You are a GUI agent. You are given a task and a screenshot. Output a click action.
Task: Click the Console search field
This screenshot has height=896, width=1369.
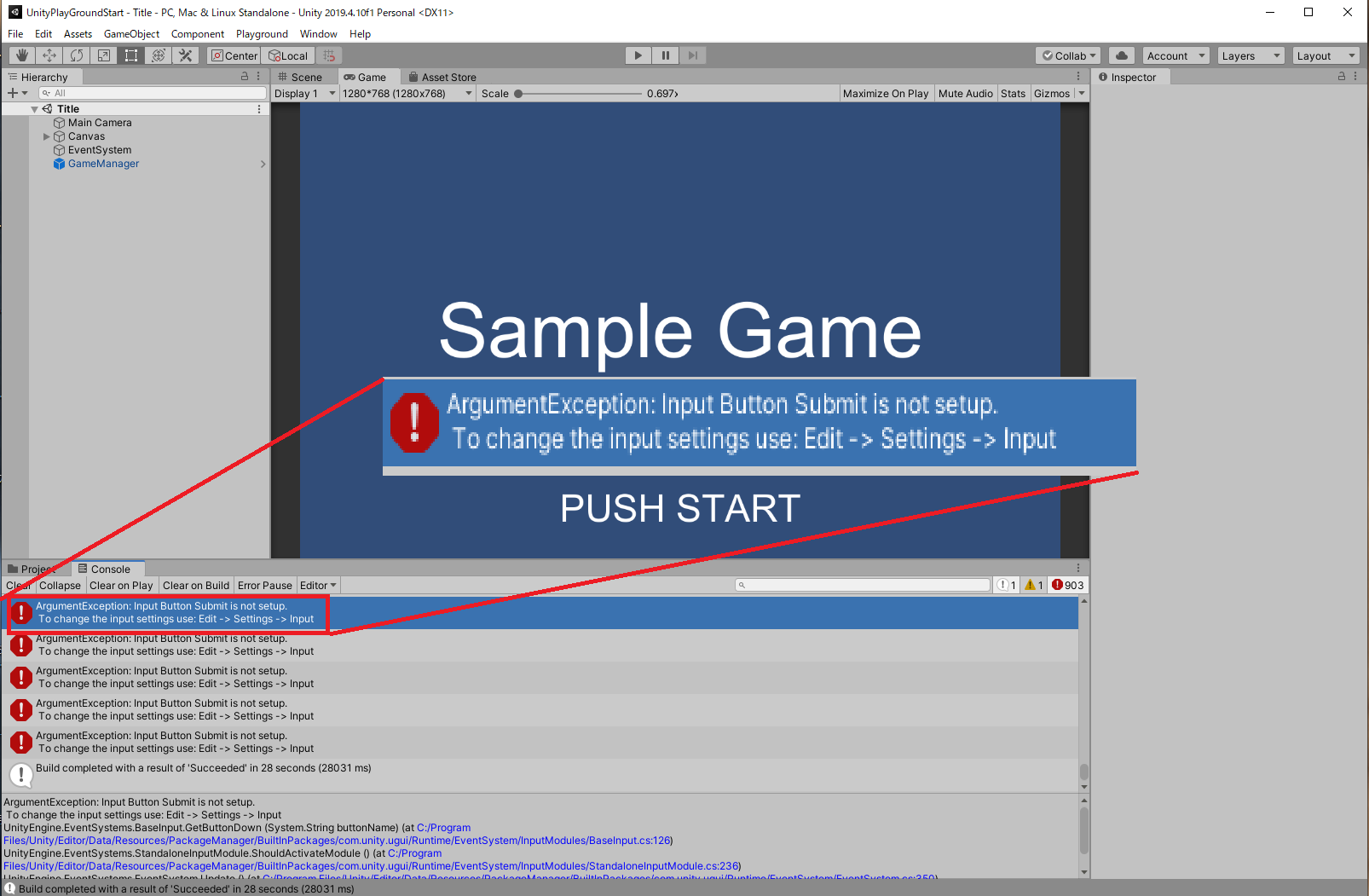pos(863,585)
